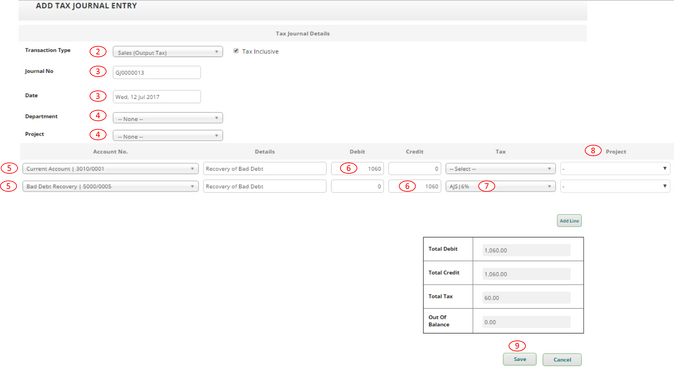Click the Credit field showing 1060
Screen dimensions: 674x368
(x=414, y=187)
